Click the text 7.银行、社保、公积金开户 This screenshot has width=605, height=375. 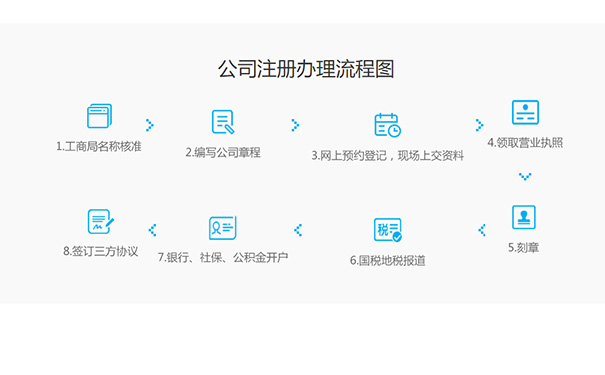[x=223, y=257]
